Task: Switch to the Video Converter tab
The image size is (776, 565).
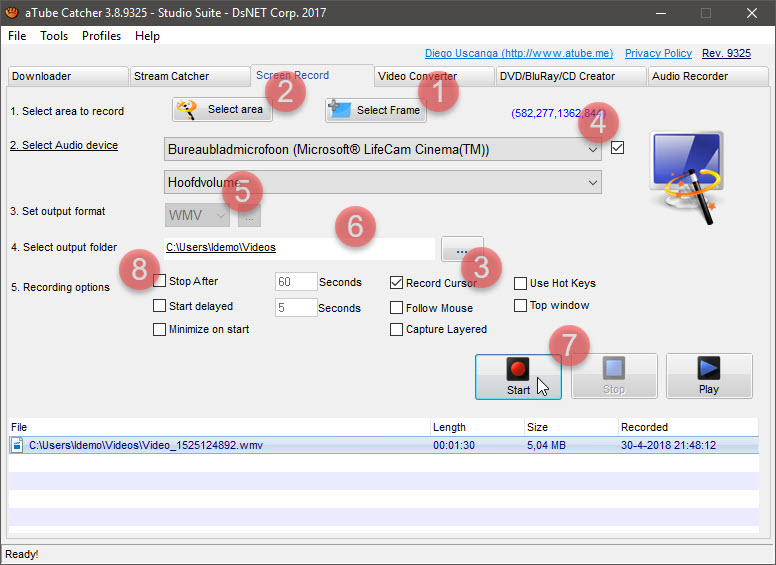Action: point(434,76)
